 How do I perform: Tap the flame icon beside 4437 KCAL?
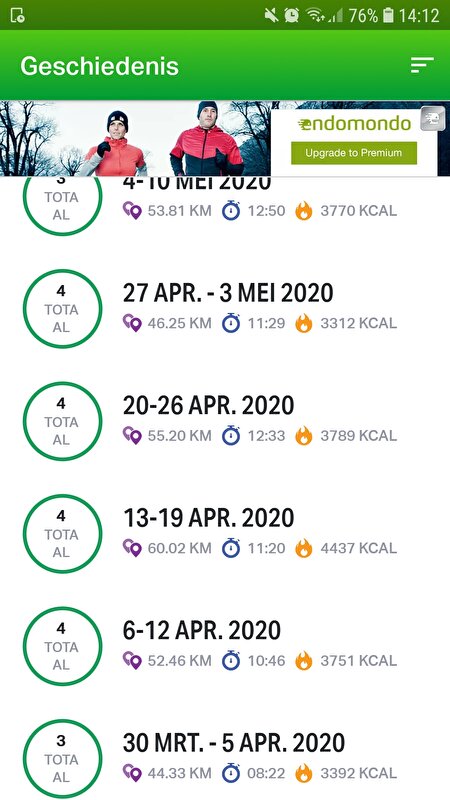coord(304,548)
